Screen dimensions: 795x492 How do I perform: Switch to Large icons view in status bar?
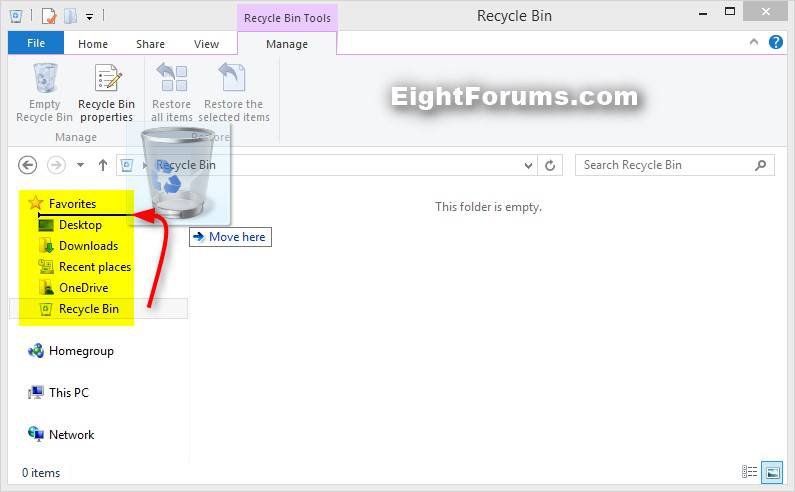[x=773, y=473]
